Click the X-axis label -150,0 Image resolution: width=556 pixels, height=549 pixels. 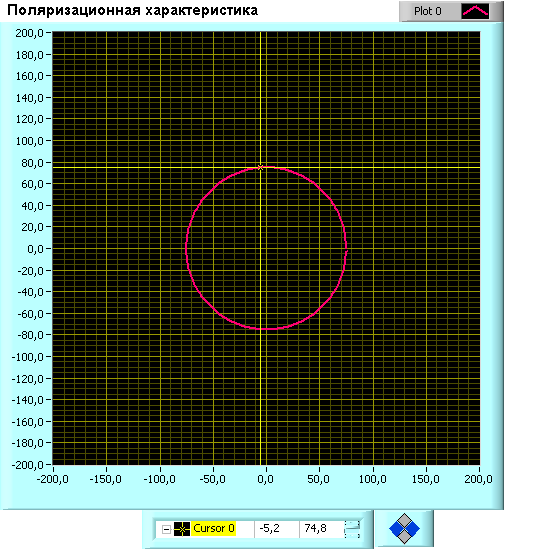coord(105,479)
